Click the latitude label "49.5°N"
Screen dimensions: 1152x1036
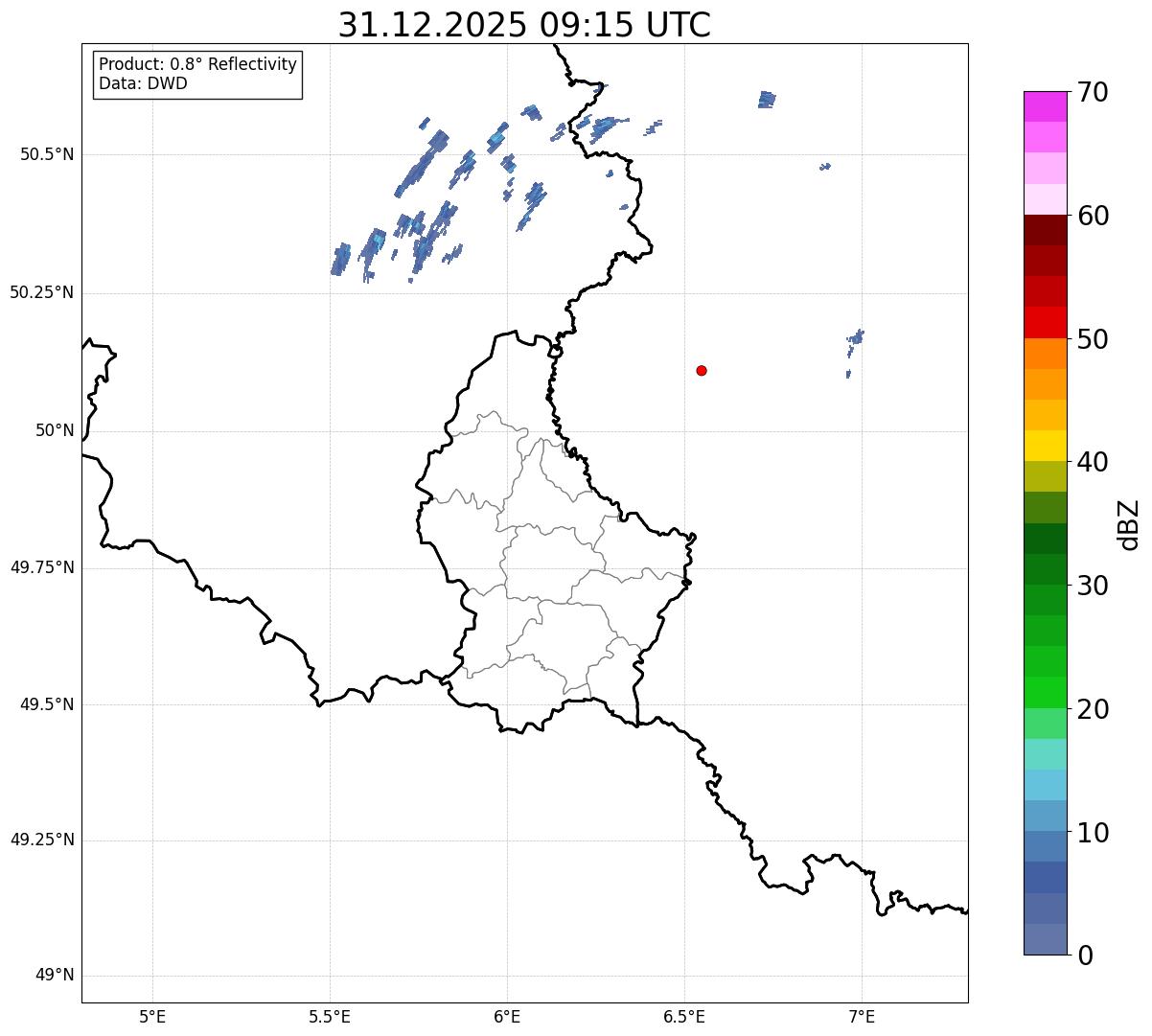tap(47, 704)
